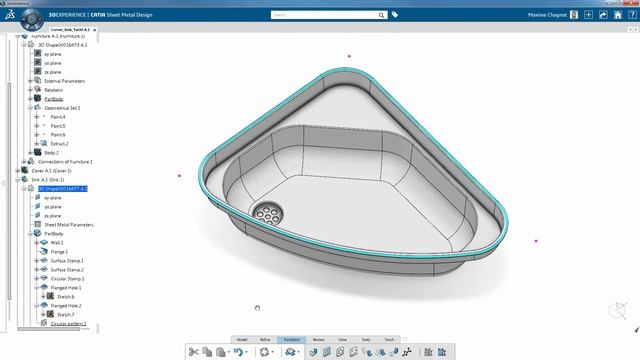Click the last chart icon in action bar

(442, 352)
